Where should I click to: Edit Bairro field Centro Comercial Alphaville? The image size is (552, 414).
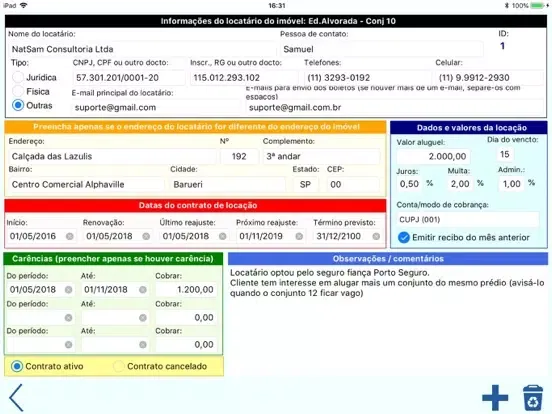[86, 184]
